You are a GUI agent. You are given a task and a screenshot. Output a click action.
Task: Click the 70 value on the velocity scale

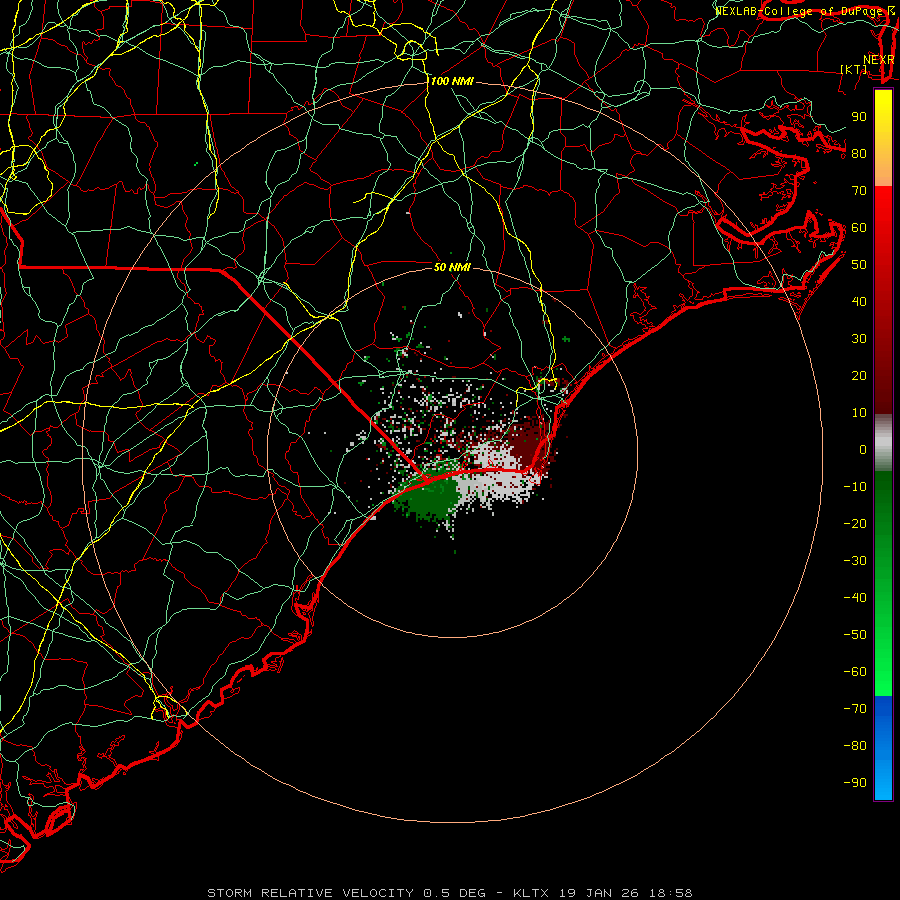[859, 191]
